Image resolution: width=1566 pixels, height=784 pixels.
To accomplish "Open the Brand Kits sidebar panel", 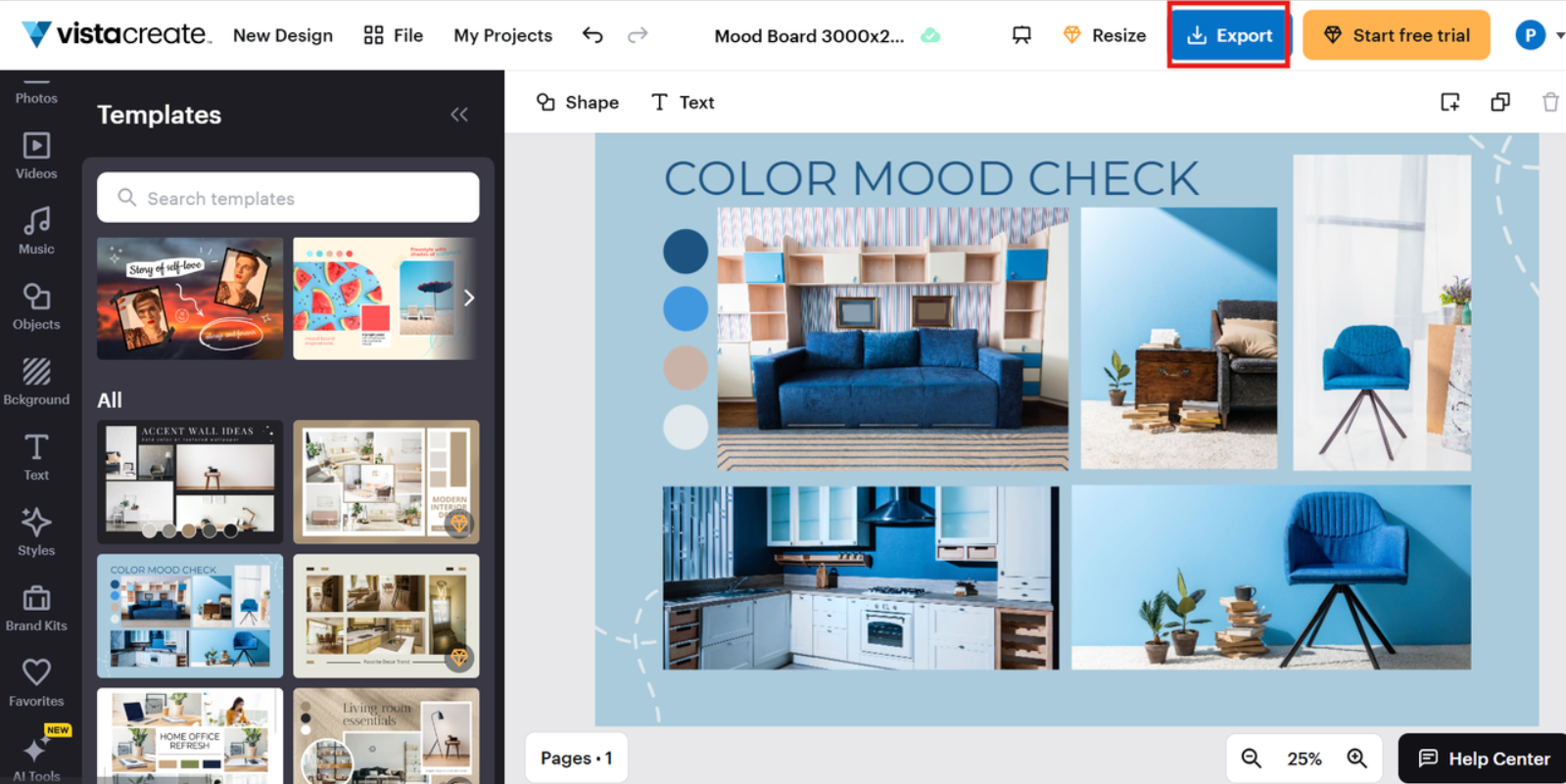I will [x=36, y=608].
